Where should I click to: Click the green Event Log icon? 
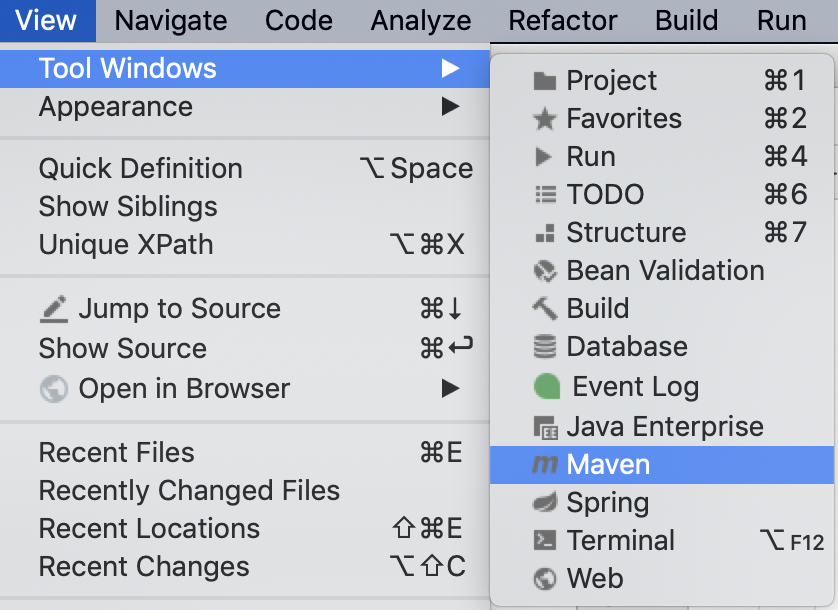[547, 386]
